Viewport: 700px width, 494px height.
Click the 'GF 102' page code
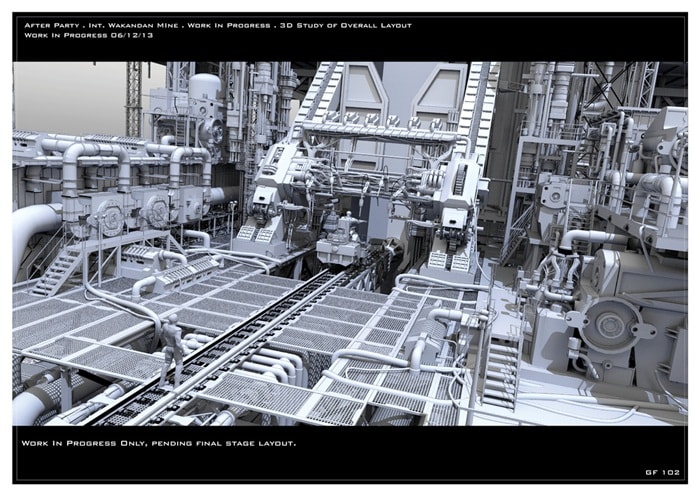coord(662,472)
